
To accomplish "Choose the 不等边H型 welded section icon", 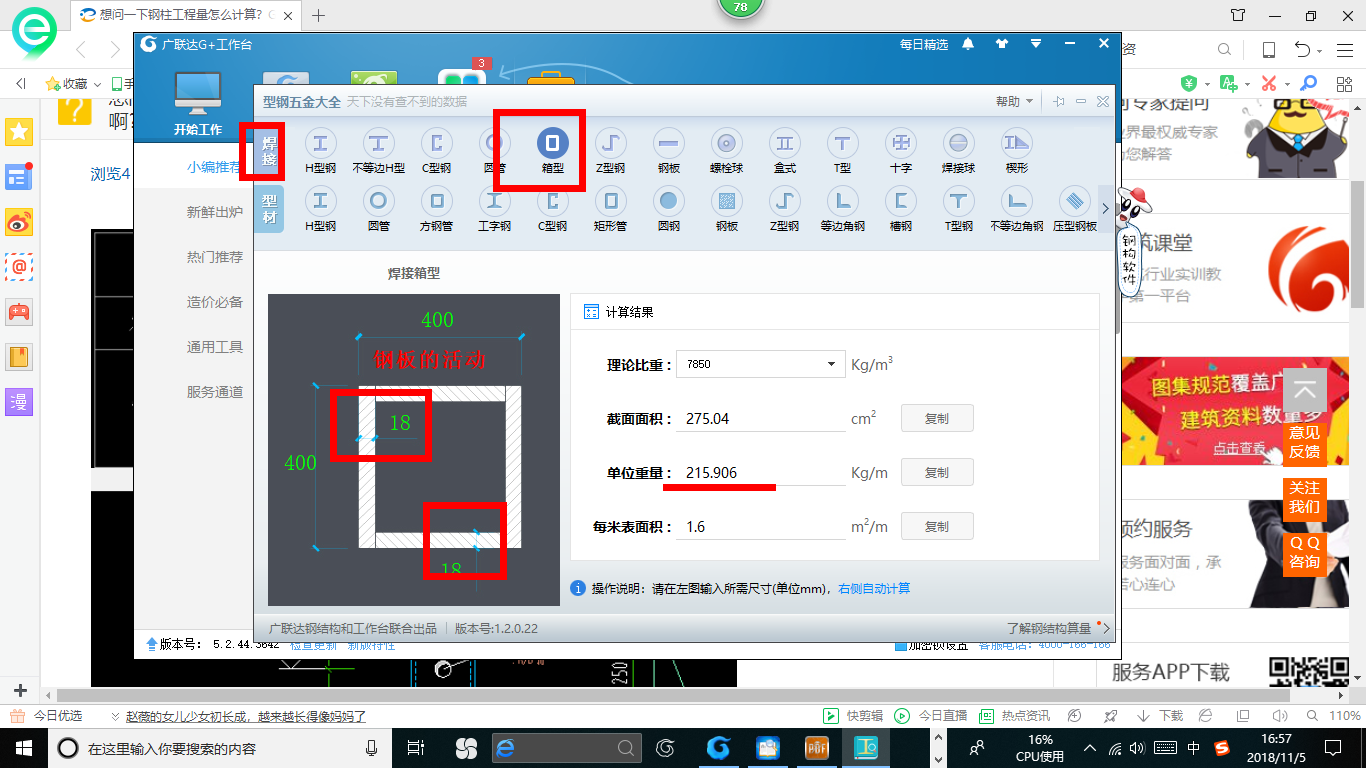I will [378, 151].
